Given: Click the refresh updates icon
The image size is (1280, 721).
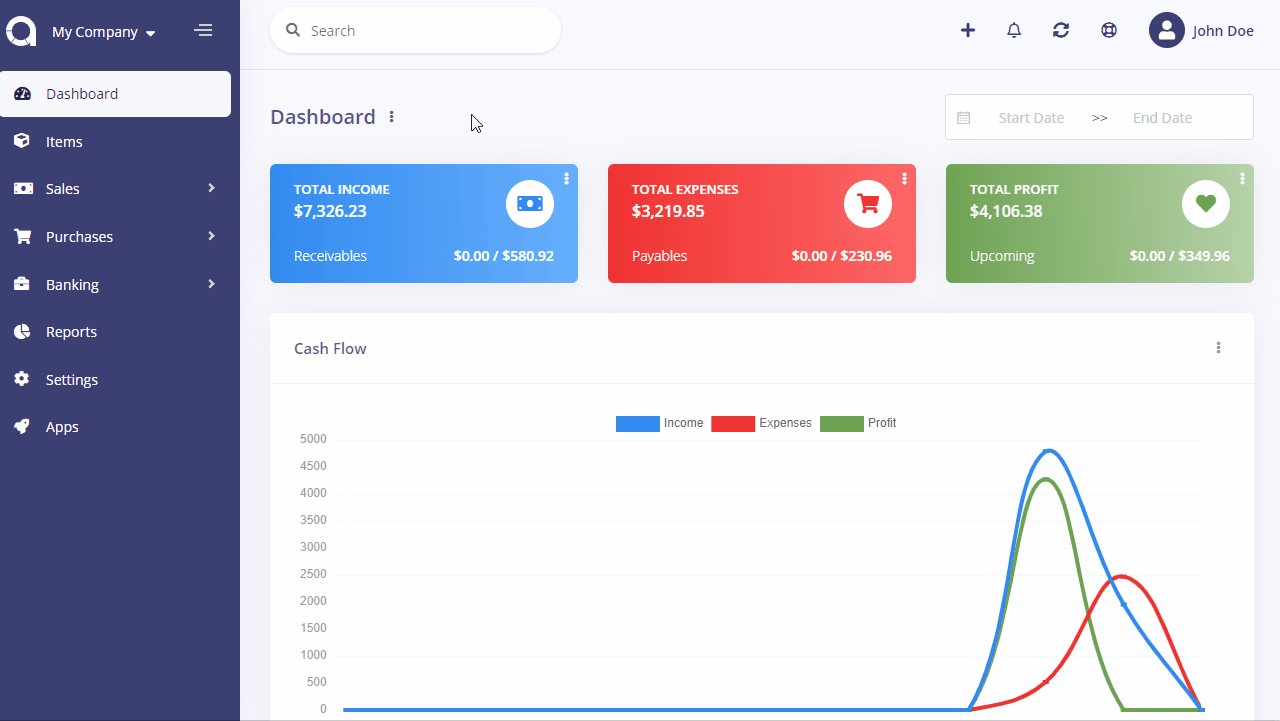Looking at the screenshot, I should (x=1061, y=30).
